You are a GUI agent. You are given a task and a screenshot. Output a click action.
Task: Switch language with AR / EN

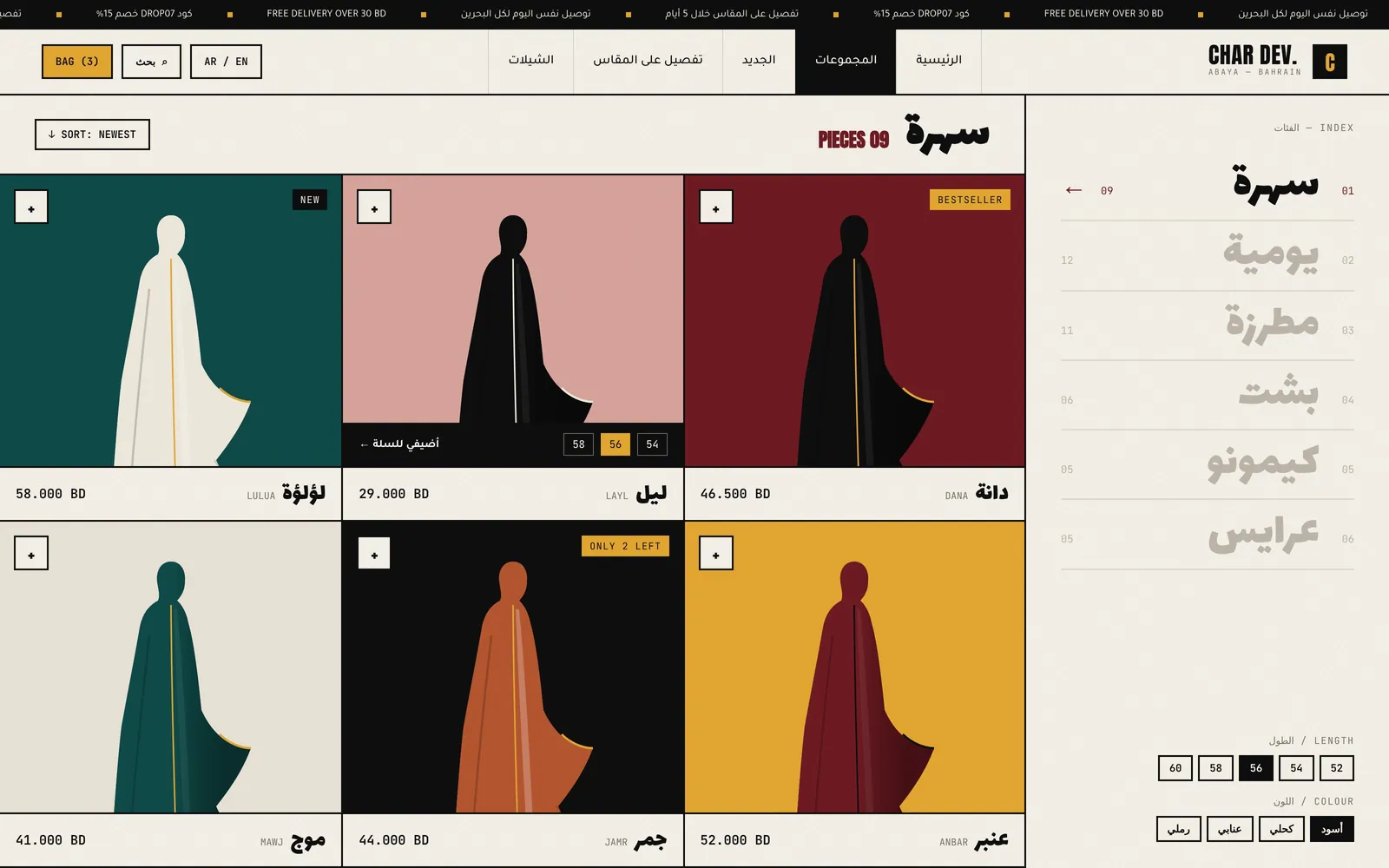point(226,62)
